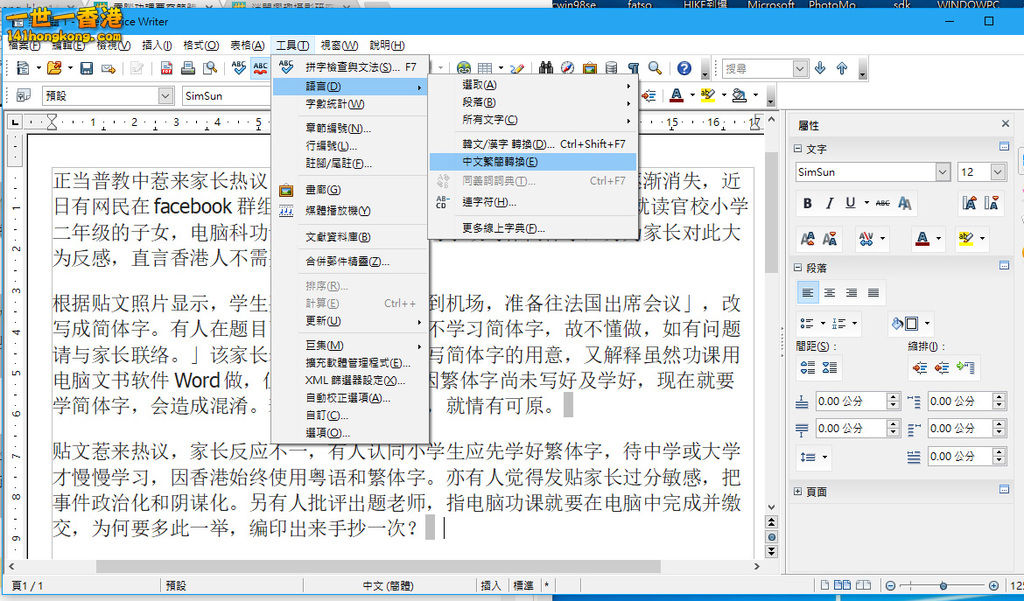Open sidebar font size 12 dropdown
Screen dimensions: 1024x601
click(x=998, y=172)
